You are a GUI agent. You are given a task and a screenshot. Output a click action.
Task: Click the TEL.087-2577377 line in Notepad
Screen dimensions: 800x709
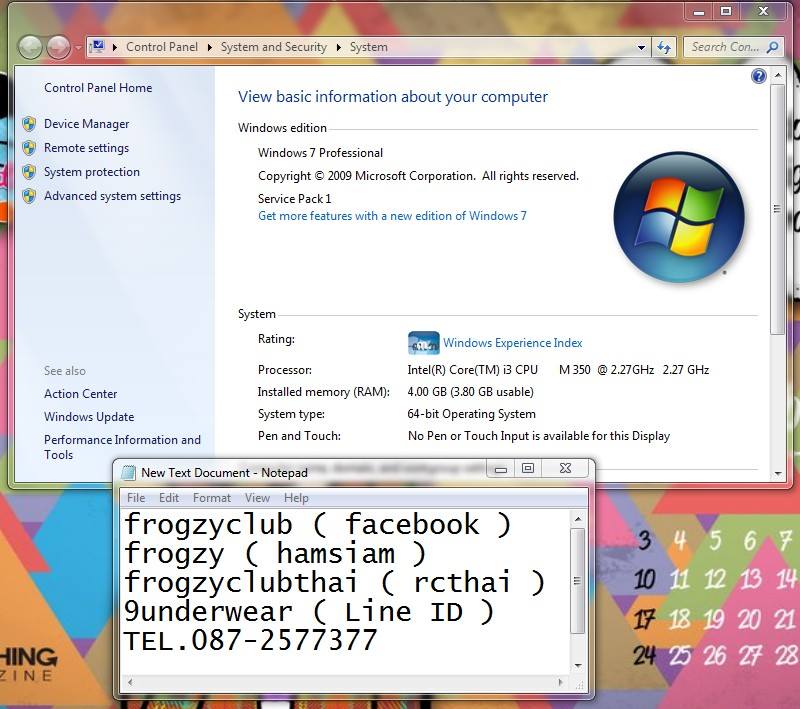[x=251, y=640]
